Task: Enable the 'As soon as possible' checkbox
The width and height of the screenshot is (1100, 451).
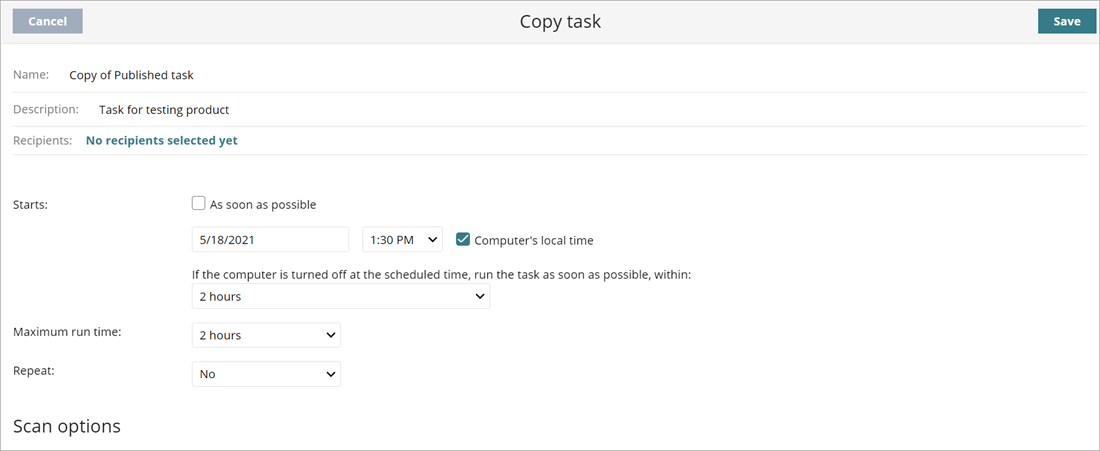Action: 199,204
